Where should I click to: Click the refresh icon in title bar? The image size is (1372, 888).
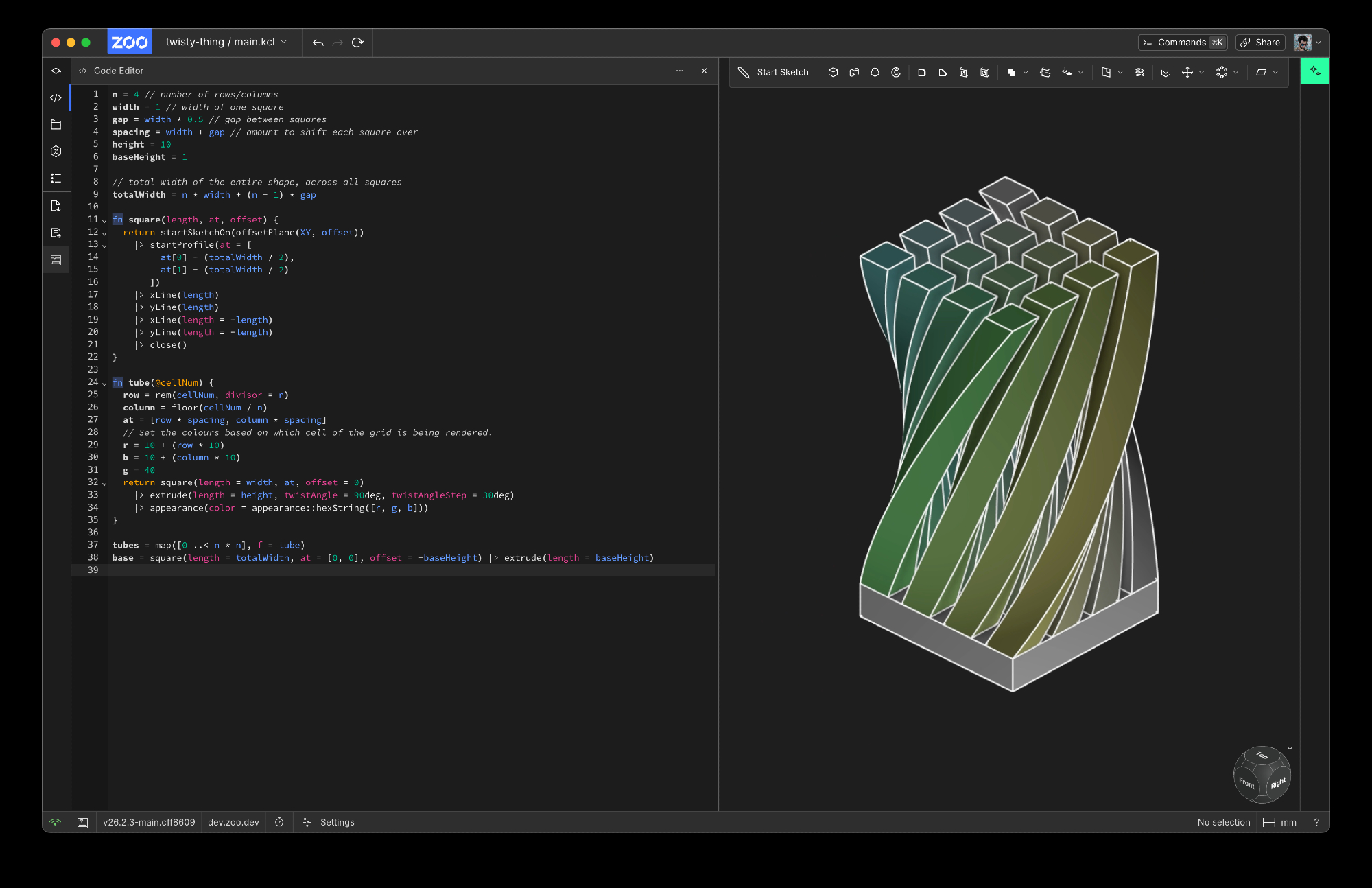tap(357, 43)
